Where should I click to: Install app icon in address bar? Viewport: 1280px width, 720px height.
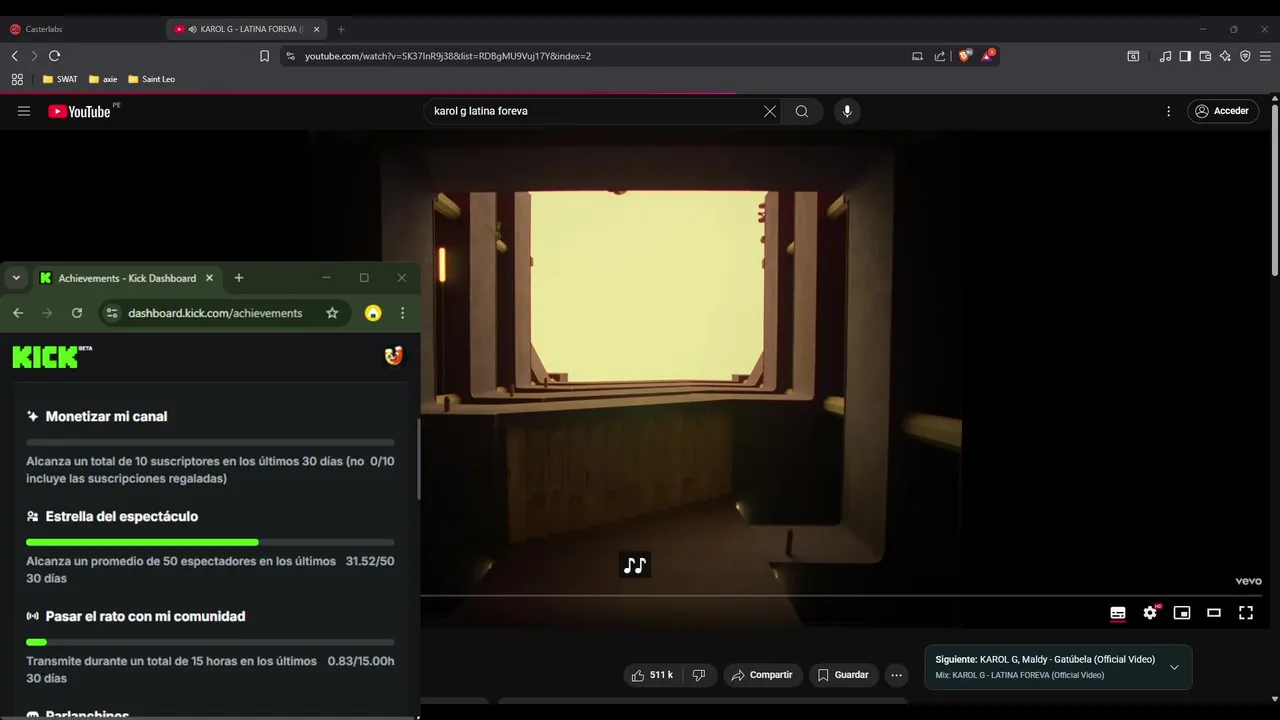point(917,56)
